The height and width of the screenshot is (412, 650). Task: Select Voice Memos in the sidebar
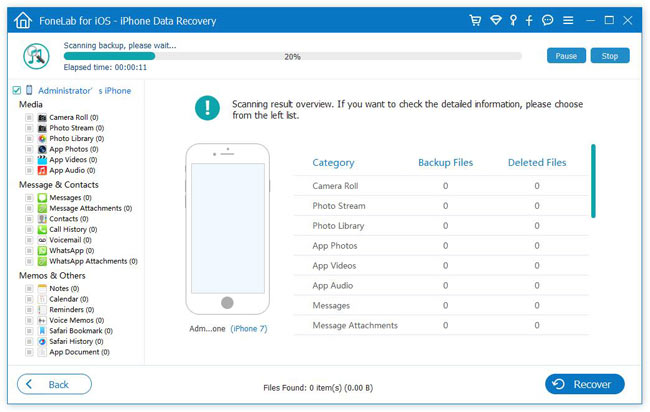[77, 320]
